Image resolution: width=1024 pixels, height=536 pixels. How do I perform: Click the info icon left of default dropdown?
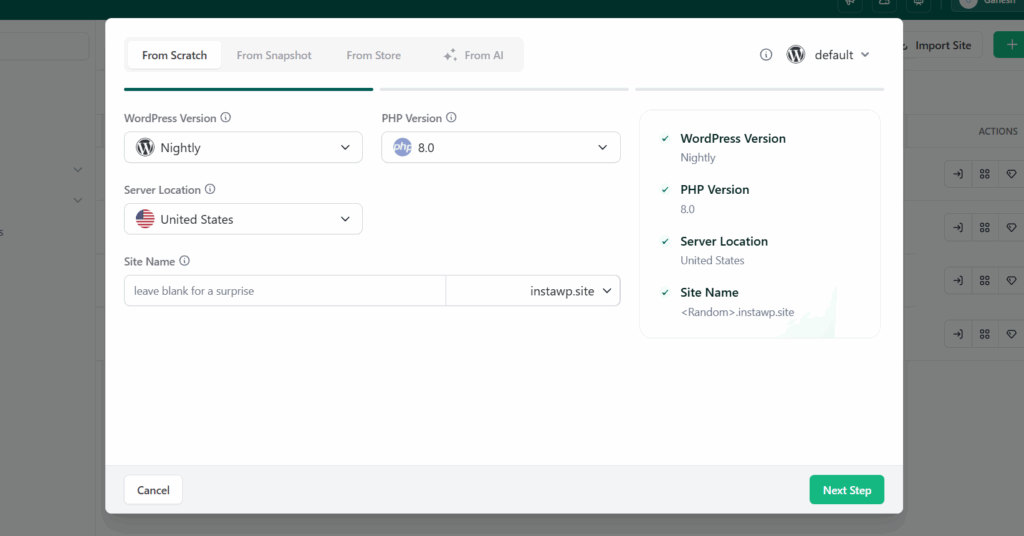pyautogui.click(x=766, y=55)
